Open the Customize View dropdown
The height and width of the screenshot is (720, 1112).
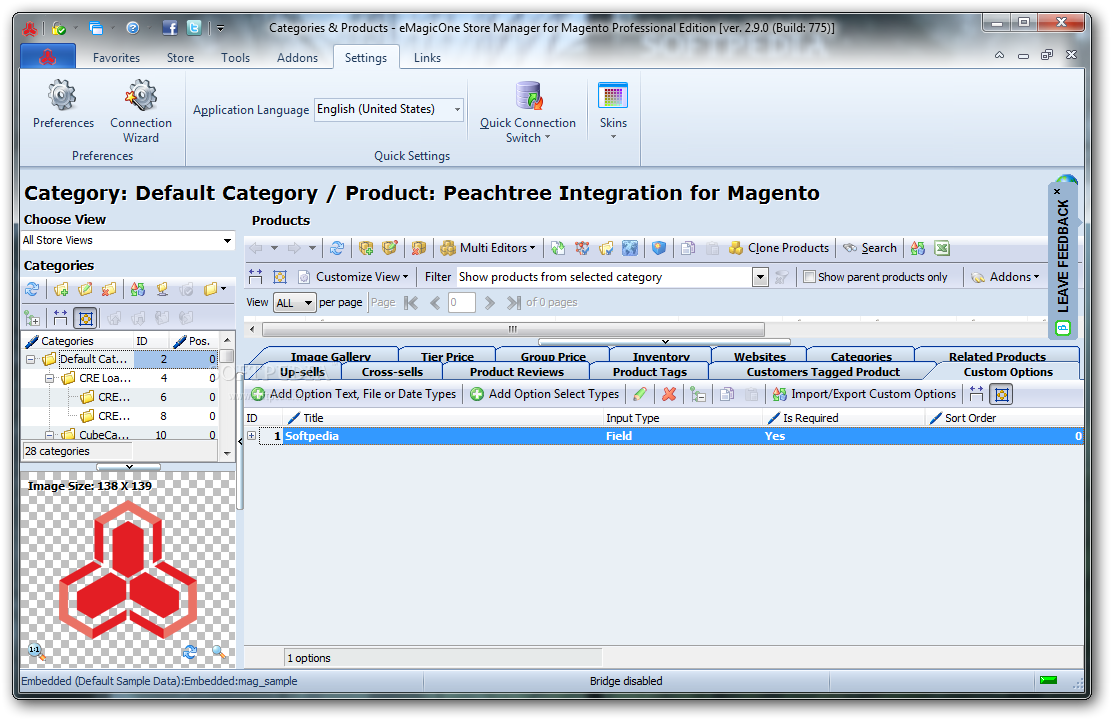point(353,277)
